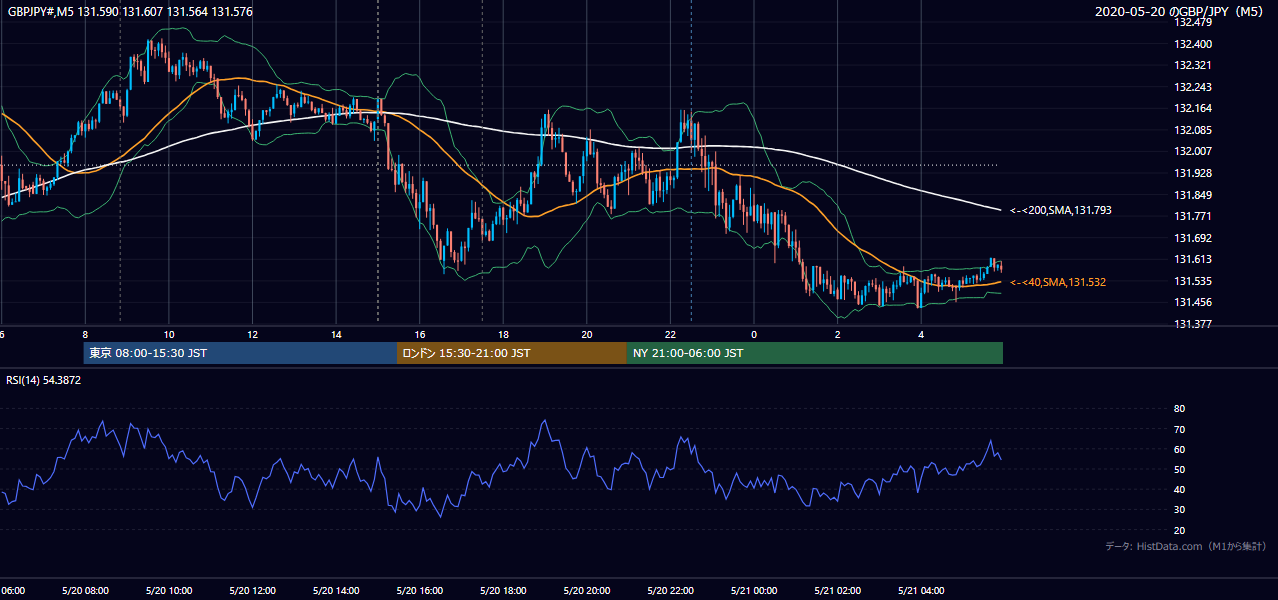Click the hour tick 16 under the price chart
Image resolution: width=1278 pixels, height=600 pixels.
click(x=420, y=334)
